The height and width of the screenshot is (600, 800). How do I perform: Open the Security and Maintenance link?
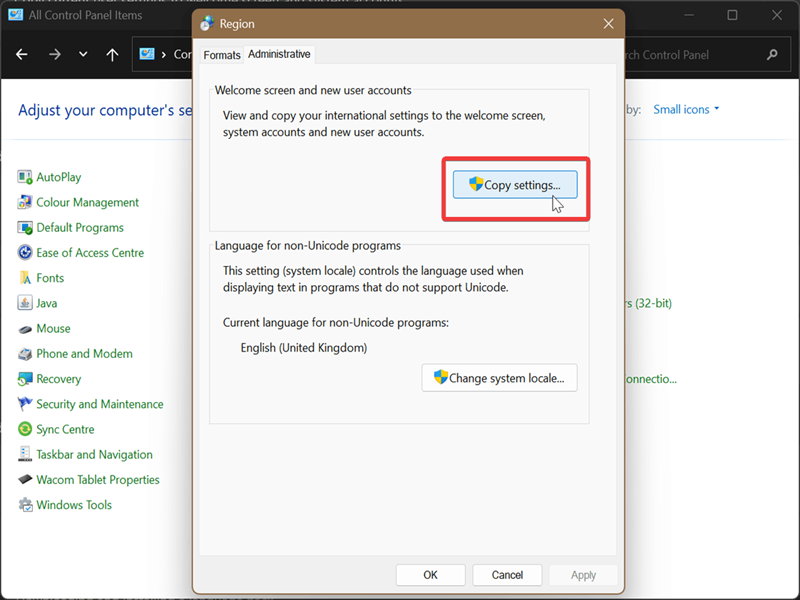[x=99, y=404]
